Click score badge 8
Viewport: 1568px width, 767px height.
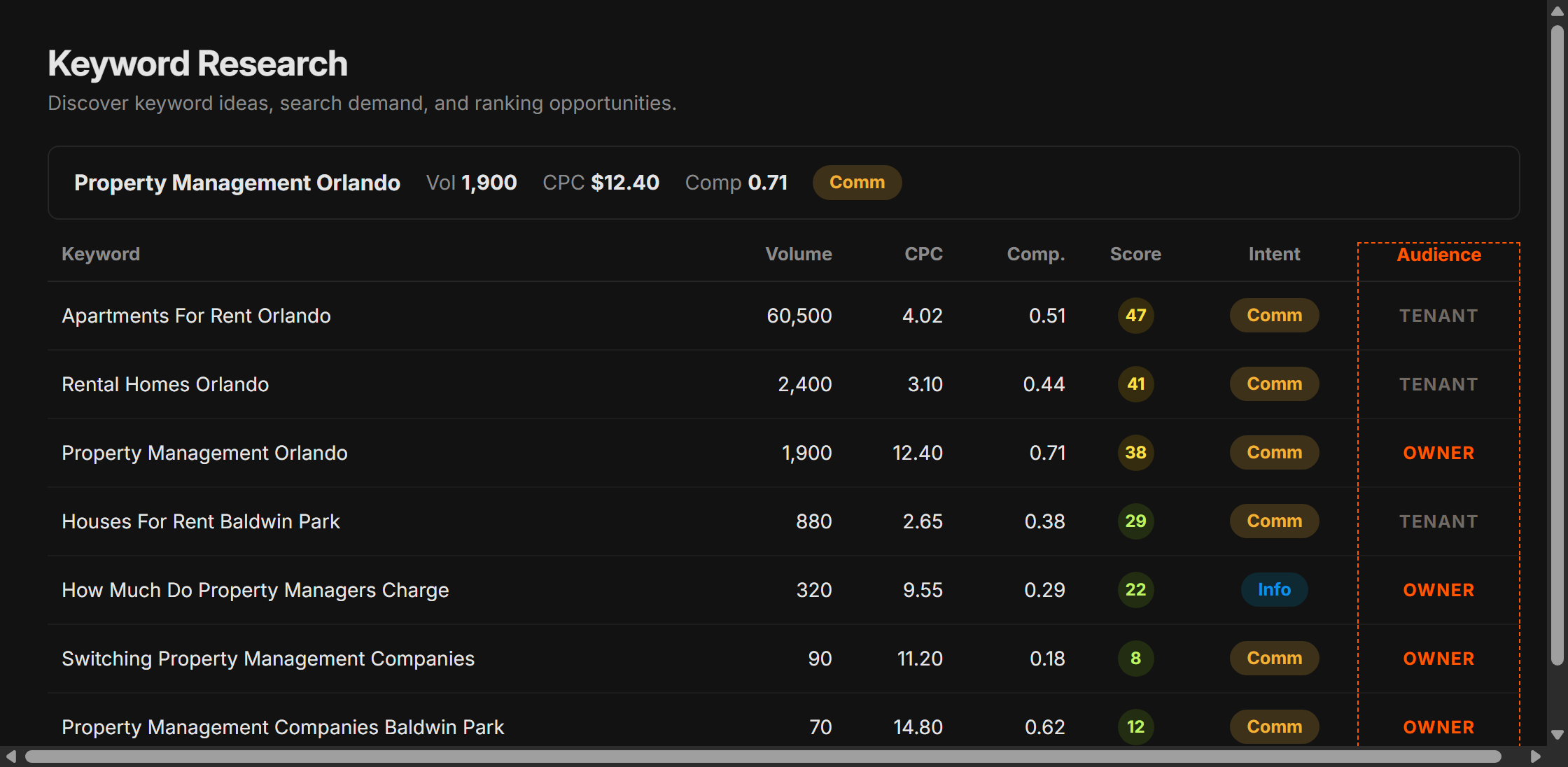click(1135, 659)
